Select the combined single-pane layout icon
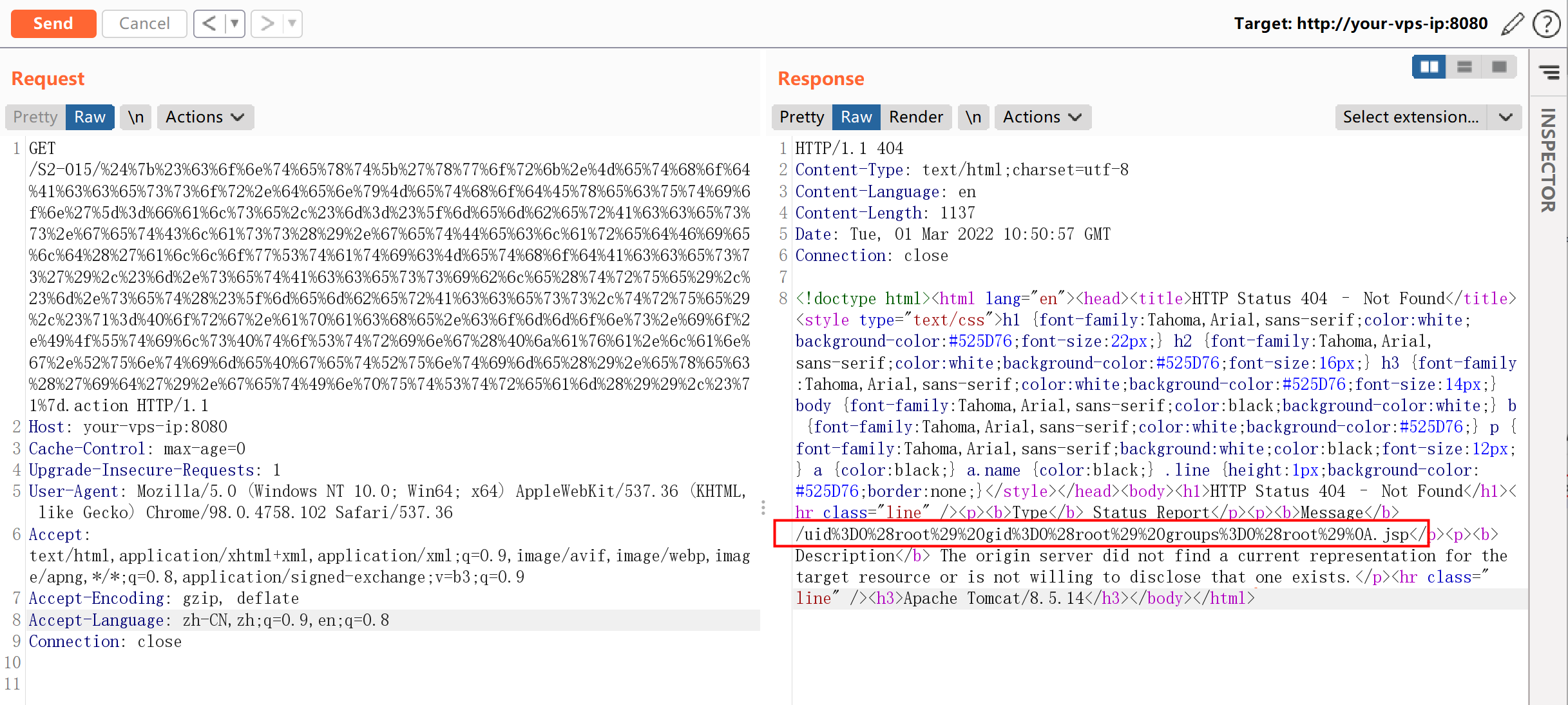1568x705 pixels. pyautogui.click(x=1498, y=67)
